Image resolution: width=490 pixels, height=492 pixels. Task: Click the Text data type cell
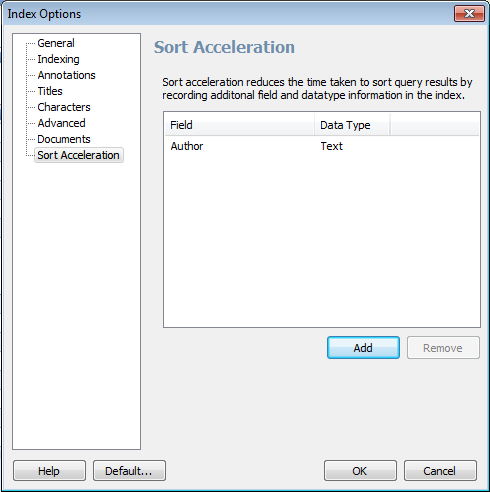tap(331, 146)
